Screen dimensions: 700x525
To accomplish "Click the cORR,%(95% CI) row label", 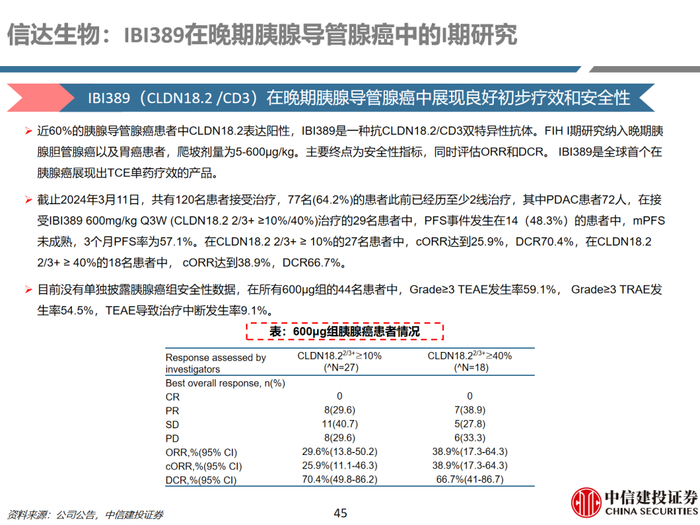I will (x=204, y=466).
